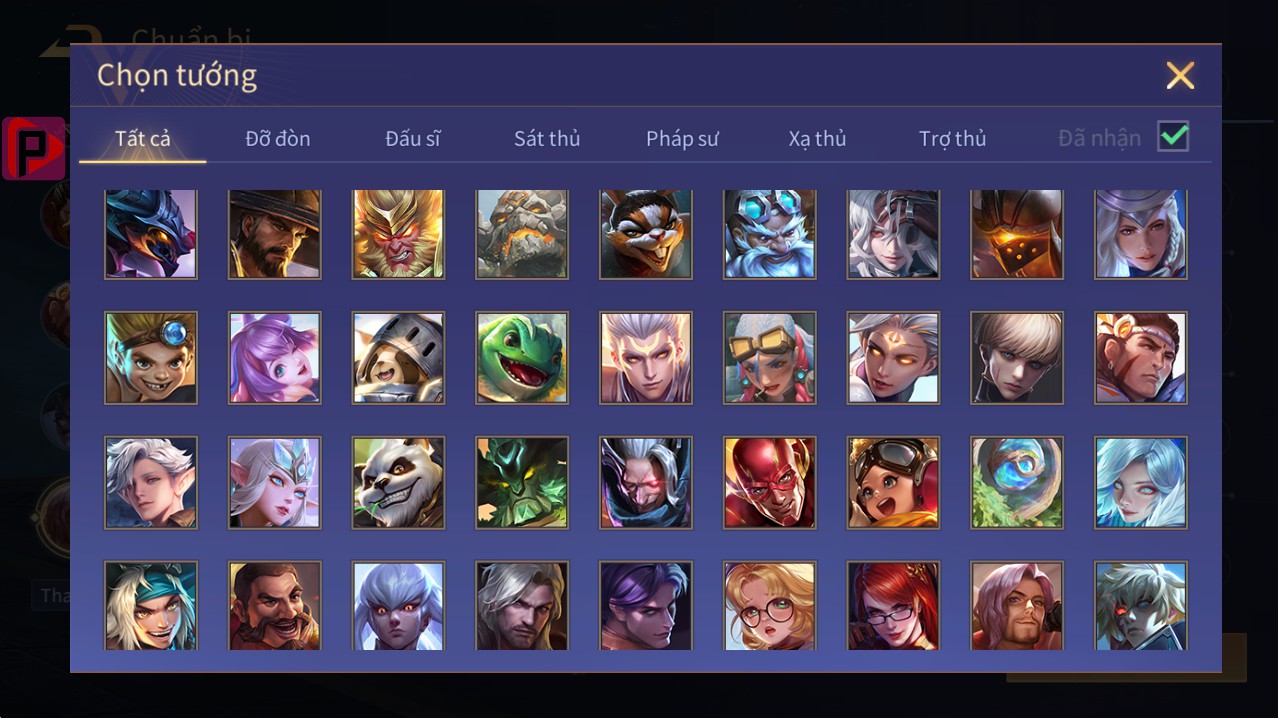Close the Chọn tướng dialog
The image size is (1278, 718).
pos(1180,75)
